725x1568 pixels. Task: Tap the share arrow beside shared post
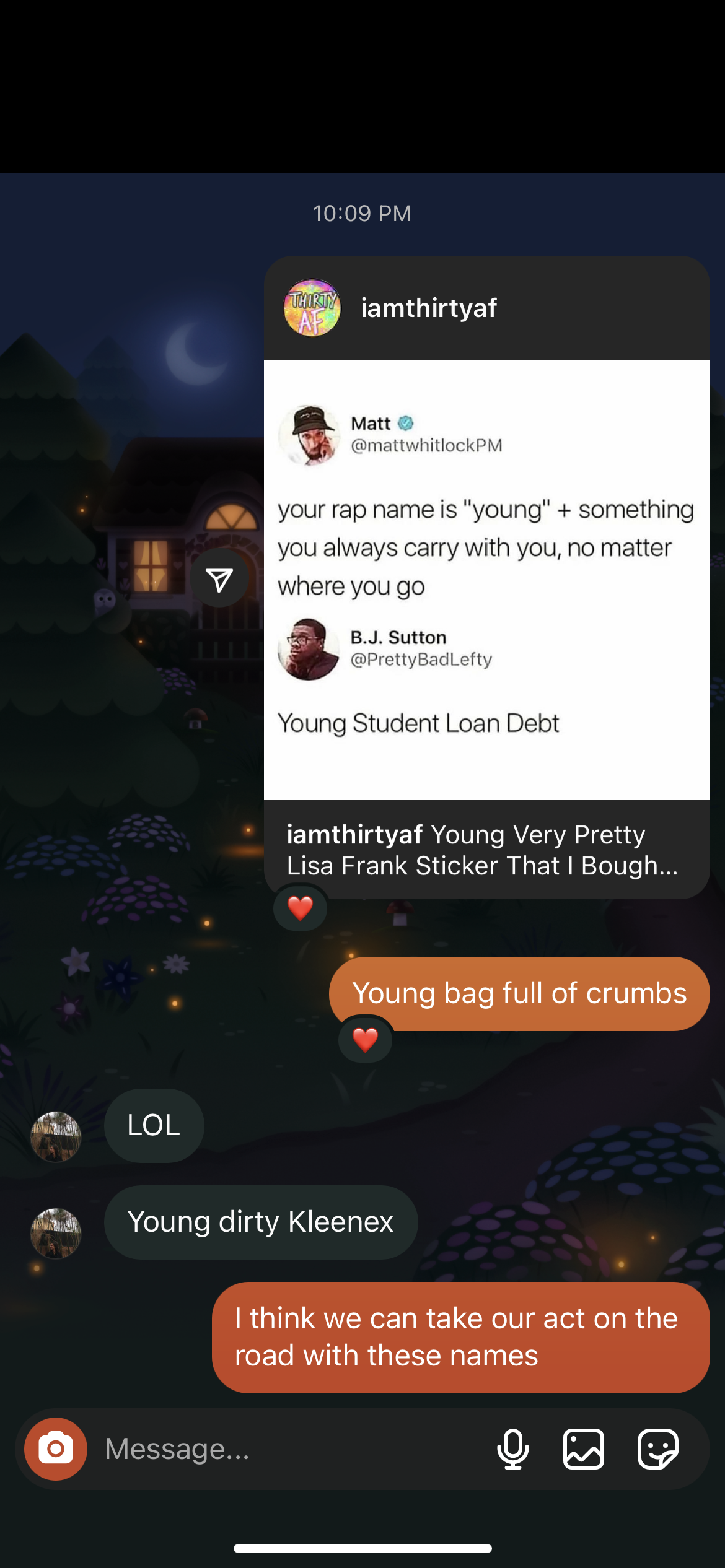click(219, 578)
